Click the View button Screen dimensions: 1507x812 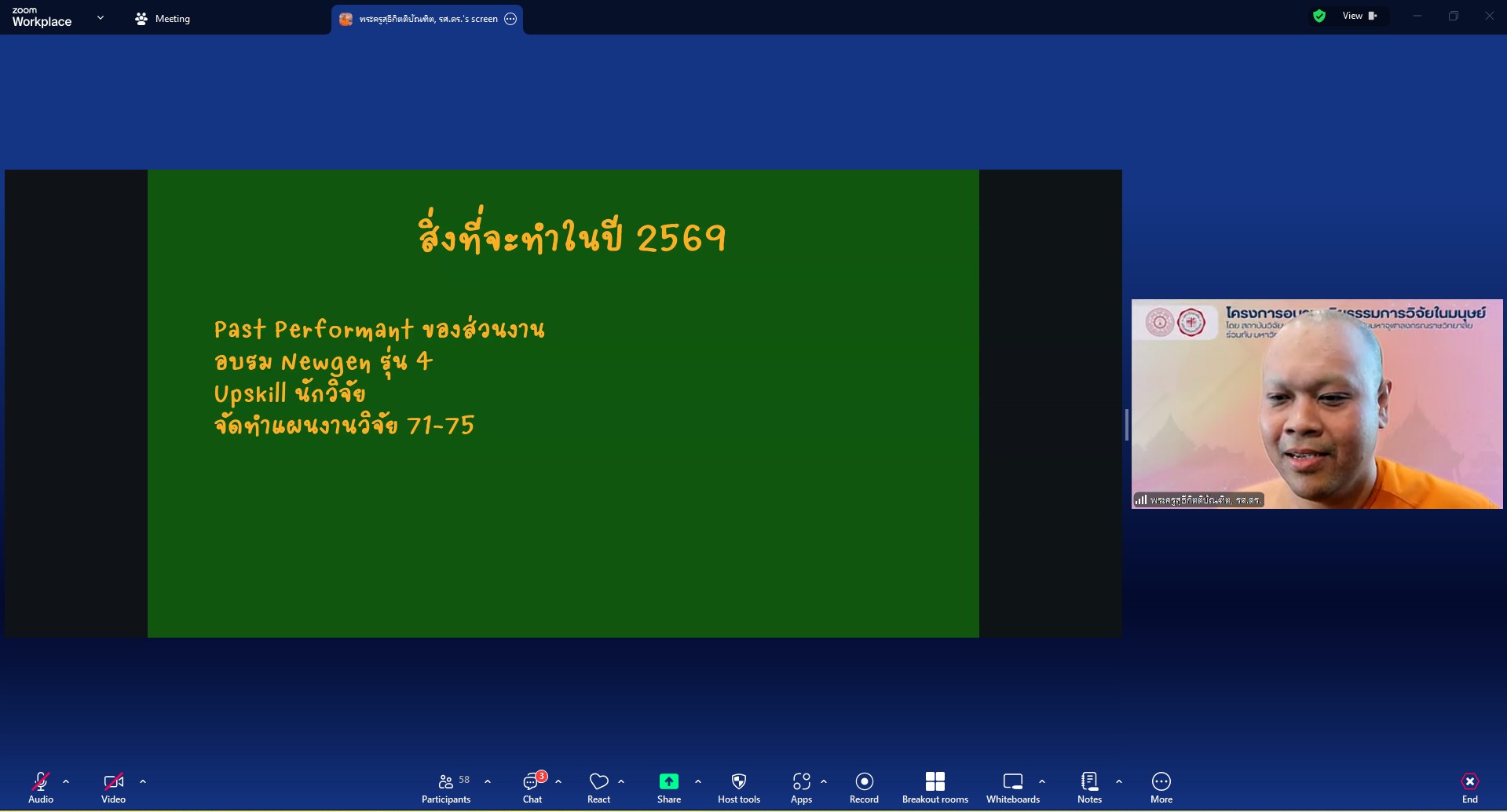click(1359, 16)
